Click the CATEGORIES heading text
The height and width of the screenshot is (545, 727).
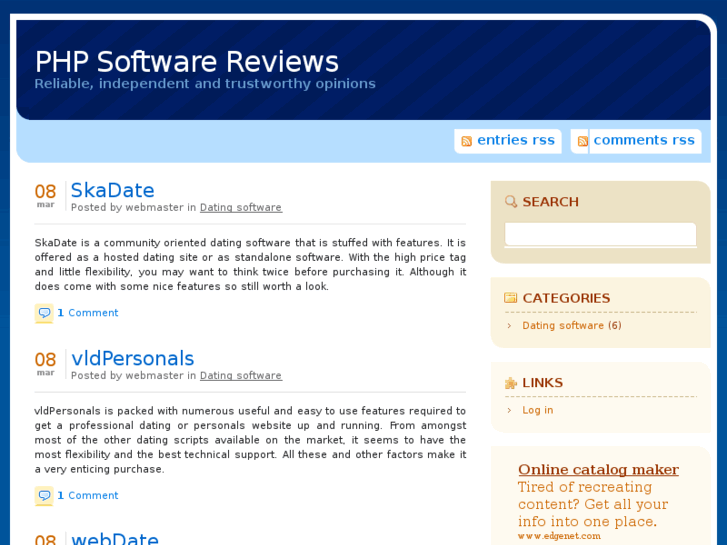click(566, 298)
